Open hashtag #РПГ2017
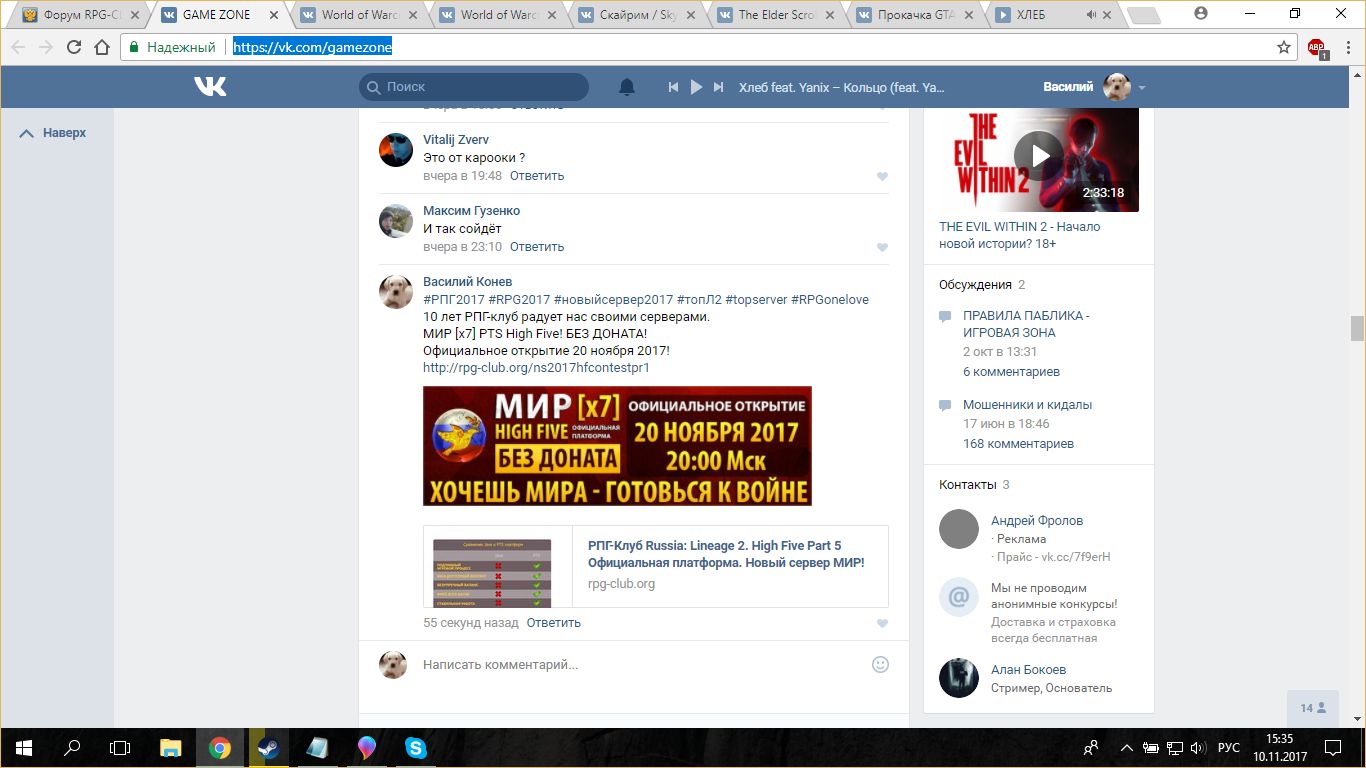The image size is (1366, 768). point(453,300)
